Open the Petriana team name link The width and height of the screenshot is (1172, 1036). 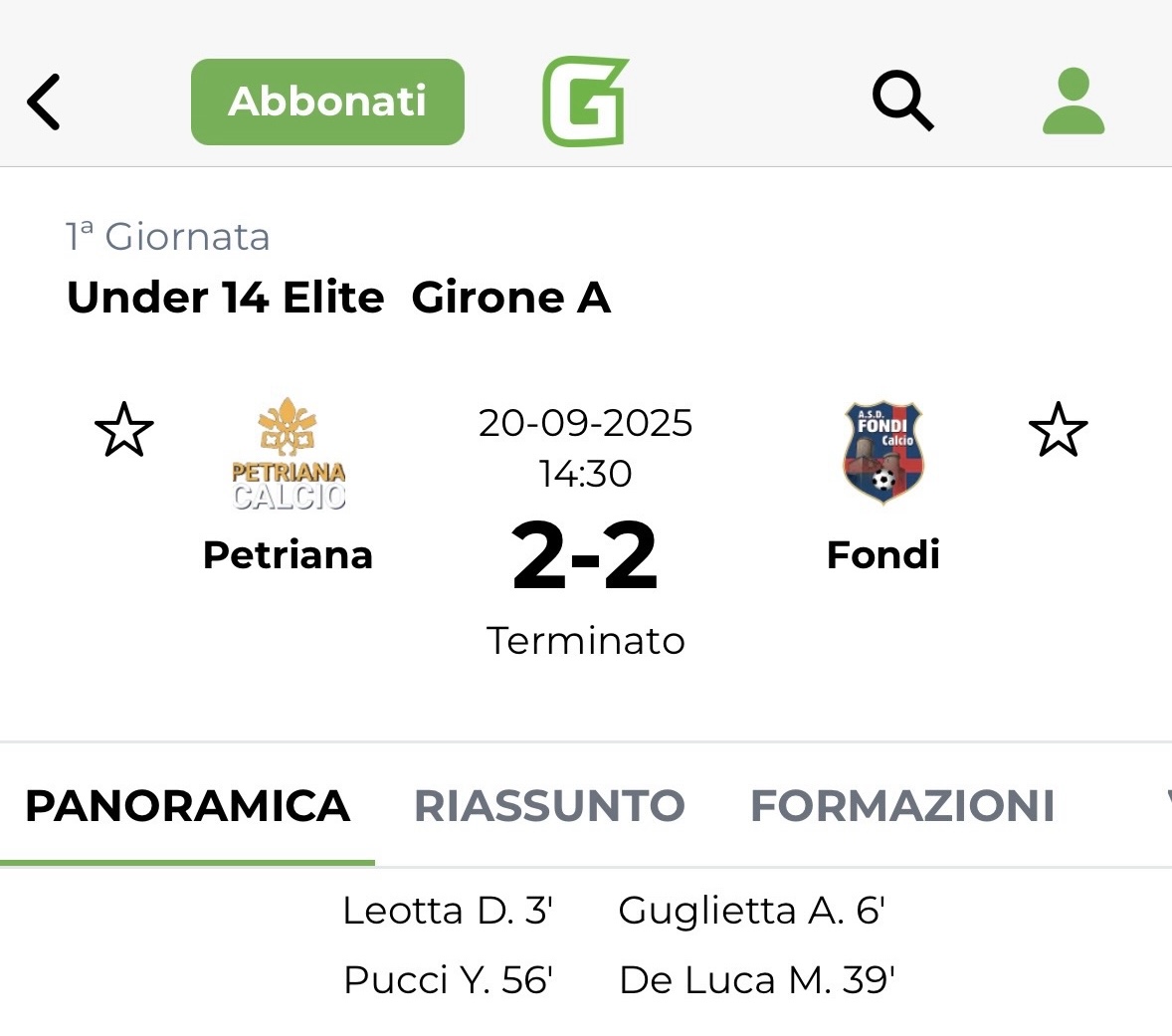click(x=288, y=555)
